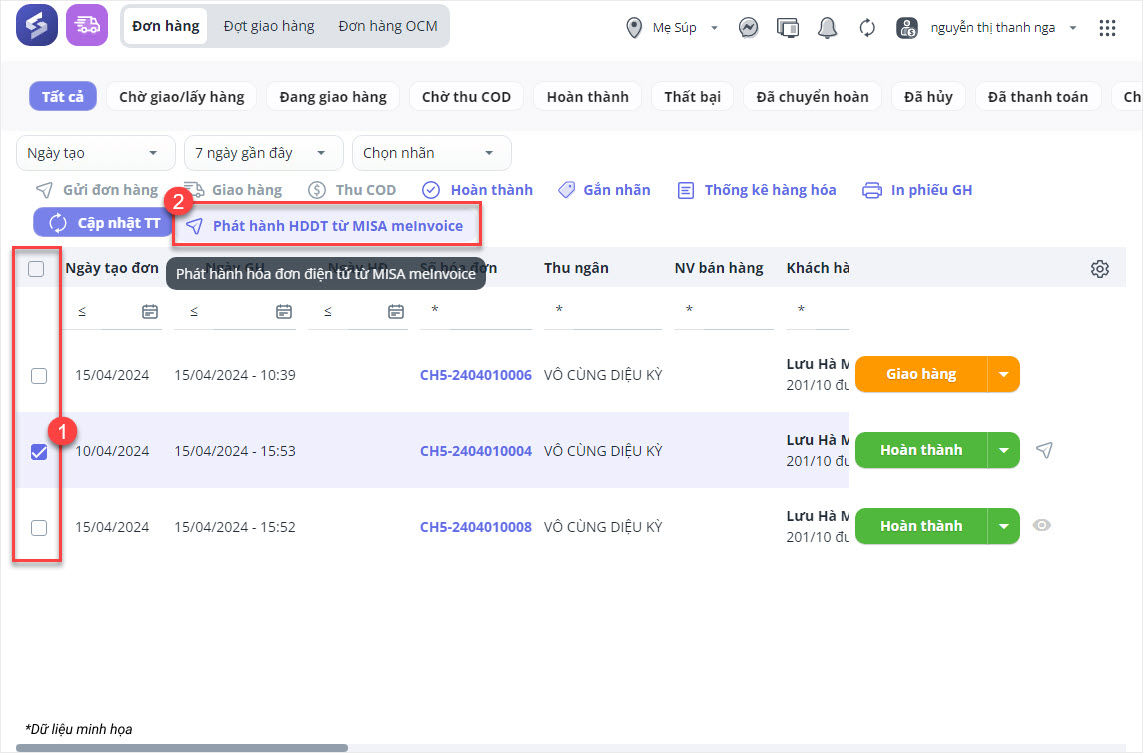Click the screen display icon in header
This screenshot has width=1143, height=753.
coord(787,28)
